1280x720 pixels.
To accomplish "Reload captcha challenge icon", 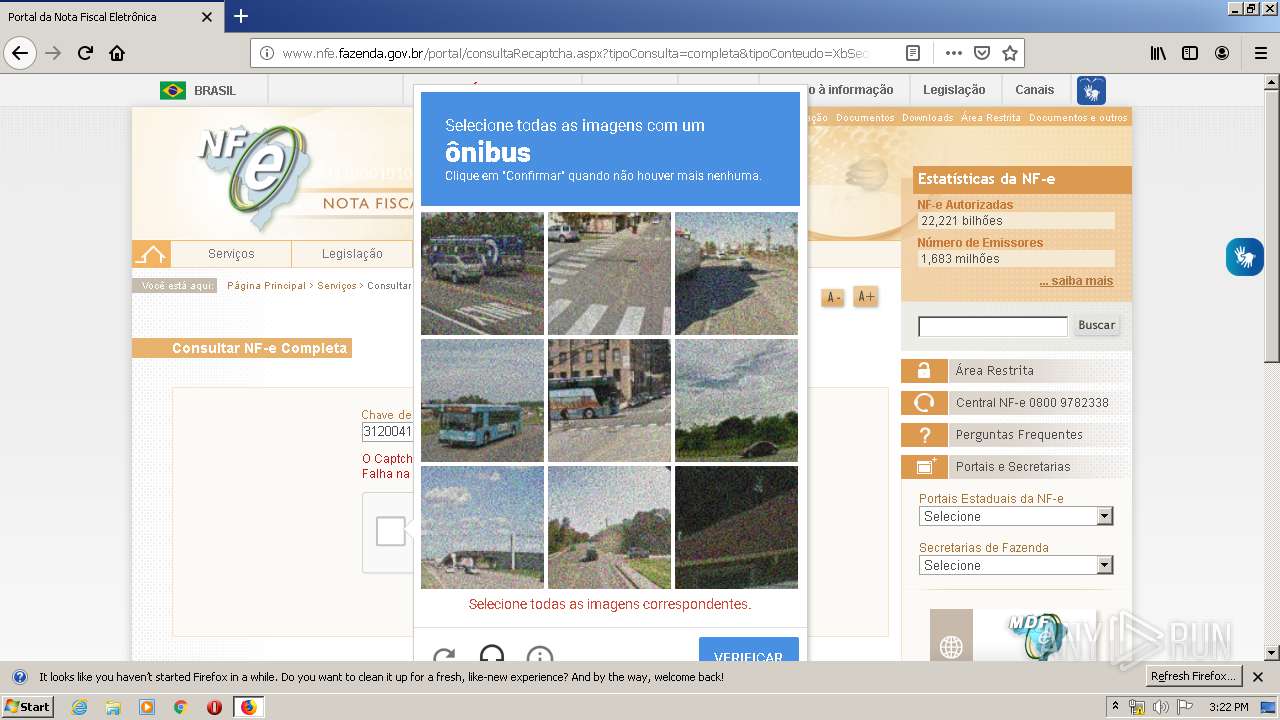I will [x=444, y=656].
